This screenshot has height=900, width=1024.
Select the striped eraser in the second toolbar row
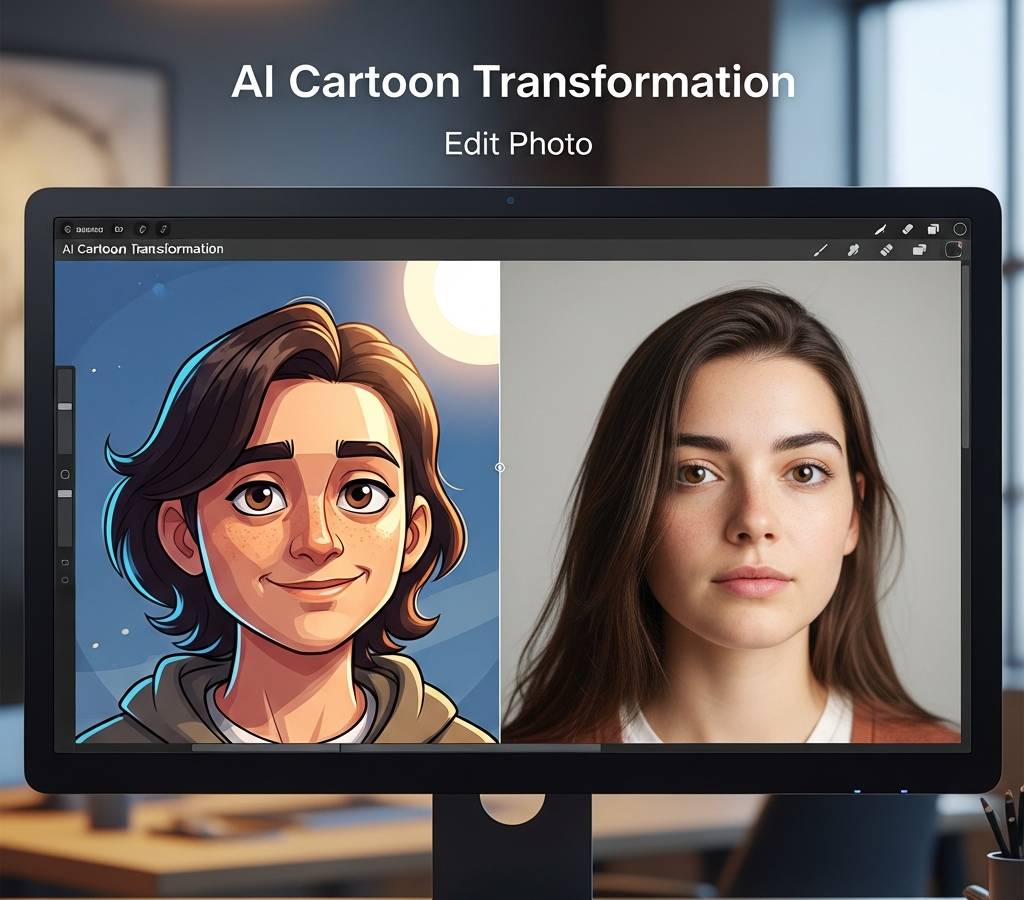(x=886, y=250)
